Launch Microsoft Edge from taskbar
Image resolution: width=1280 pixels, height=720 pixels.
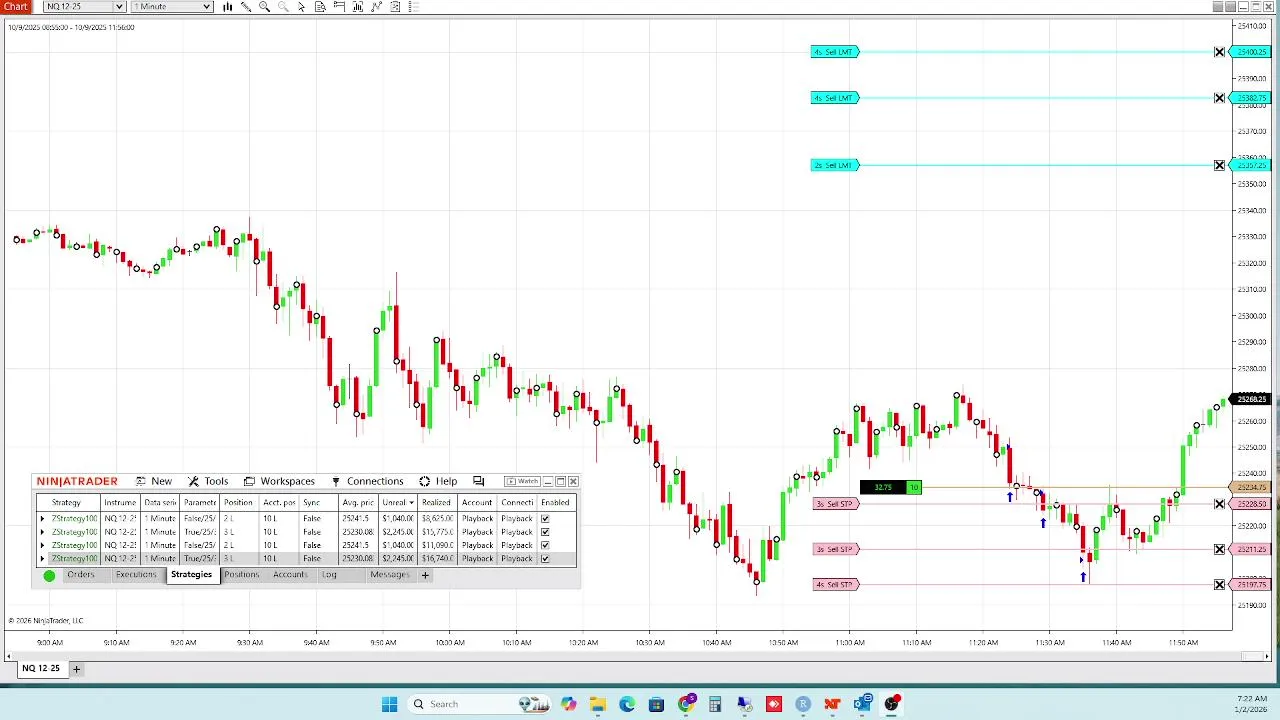coord(627,704)
